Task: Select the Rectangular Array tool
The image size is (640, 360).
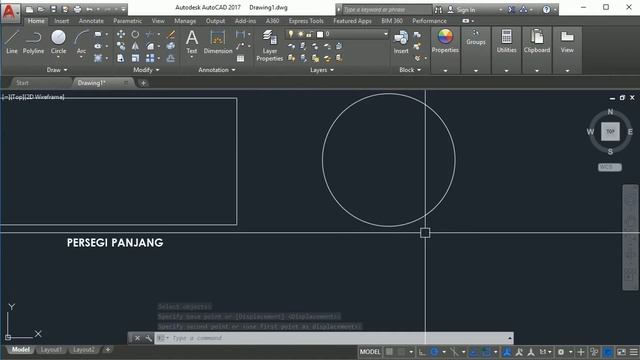Action: pos(150,58)
